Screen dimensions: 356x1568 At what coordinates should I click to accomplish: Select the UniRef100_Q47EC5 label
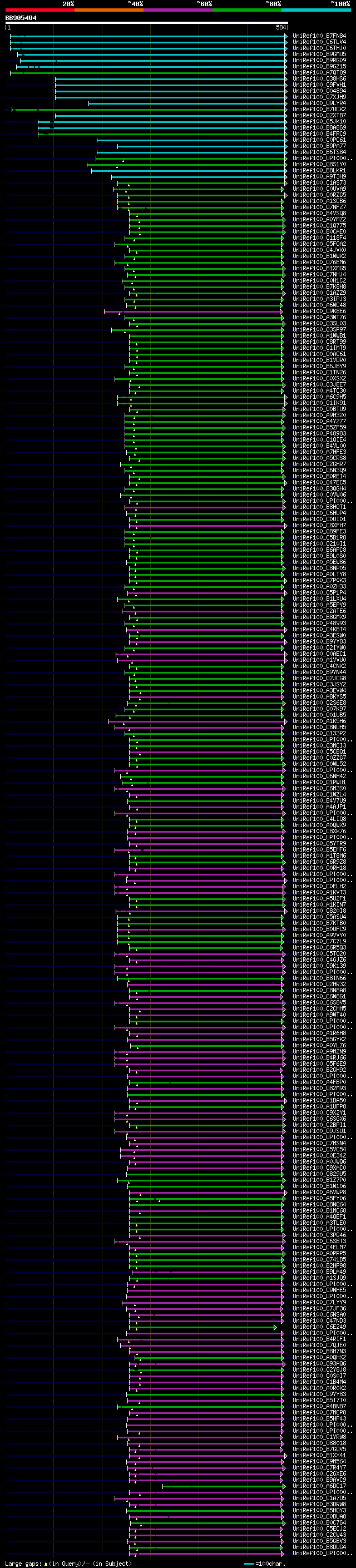pyautogui.click(x=319, y=483)
